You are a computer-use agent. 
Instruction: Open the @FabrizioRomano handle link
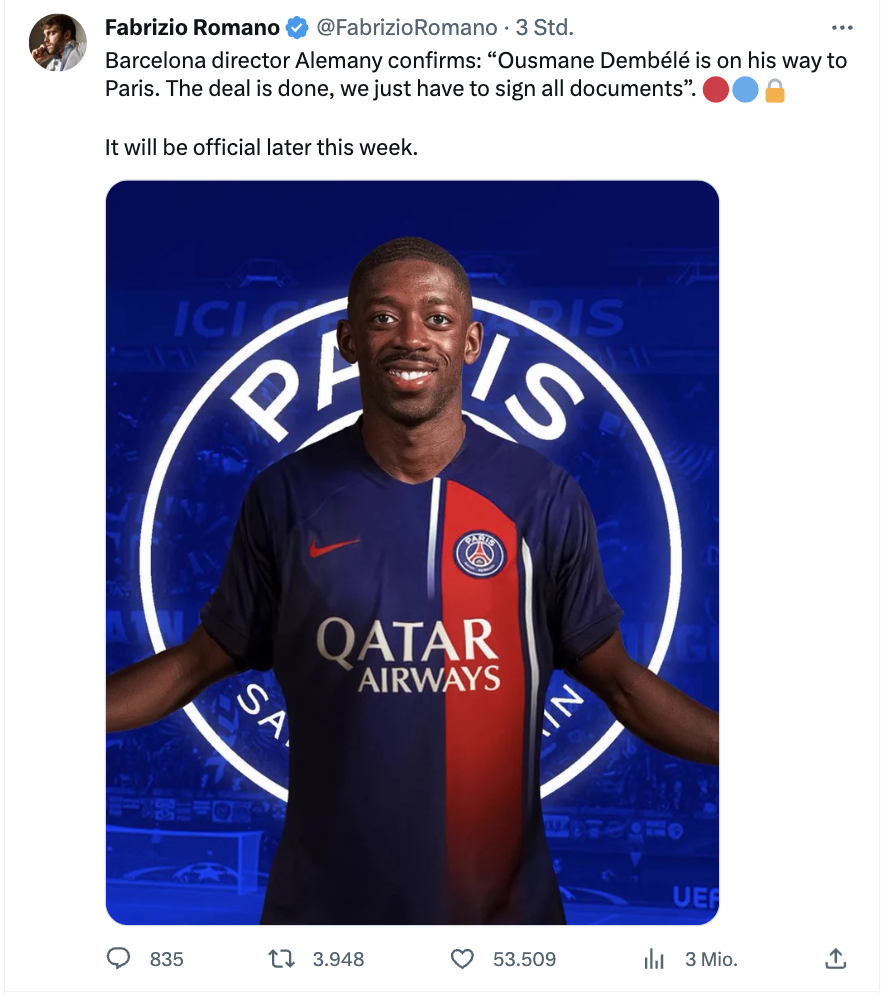click(406, 27)
